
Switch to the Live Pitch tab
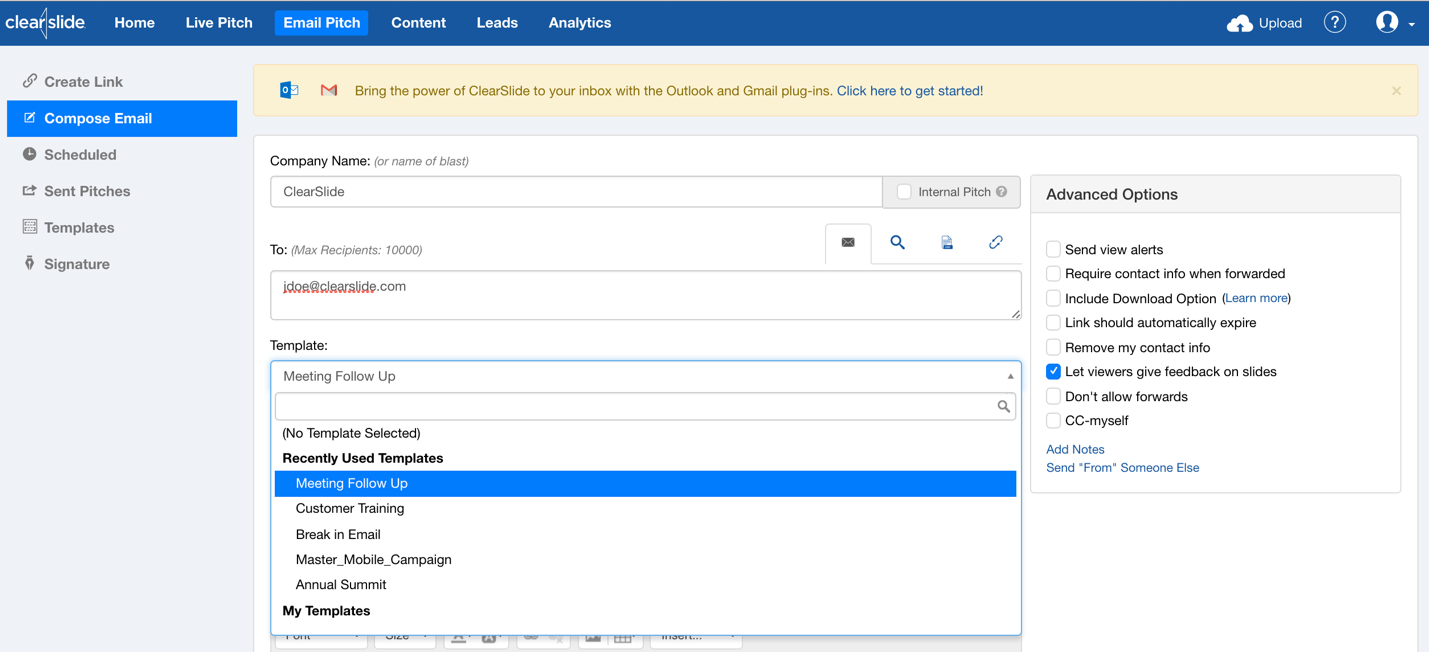click(219, 22)
